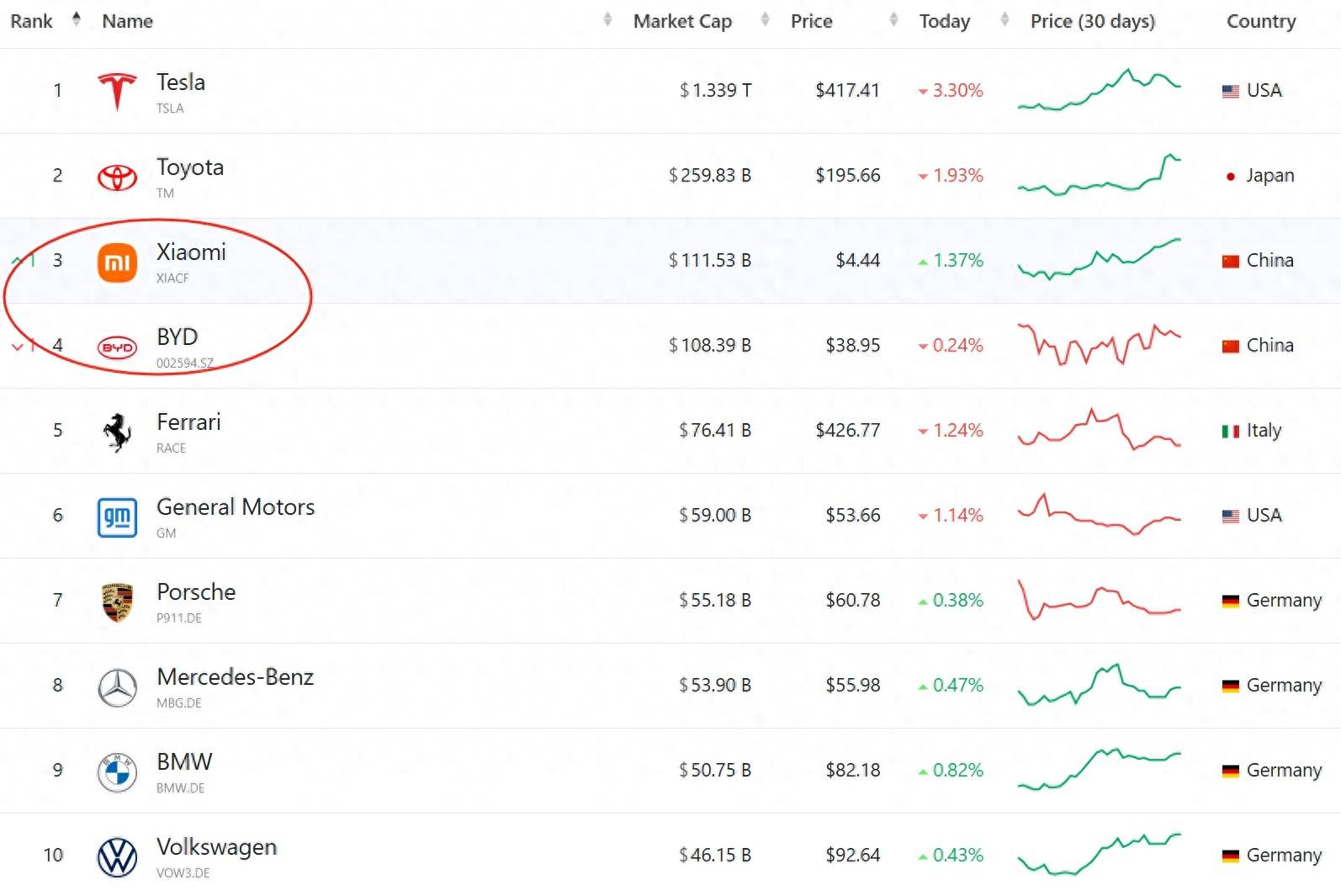Click the Market Cap column header
1341x896 pixels.
(682, 21)
